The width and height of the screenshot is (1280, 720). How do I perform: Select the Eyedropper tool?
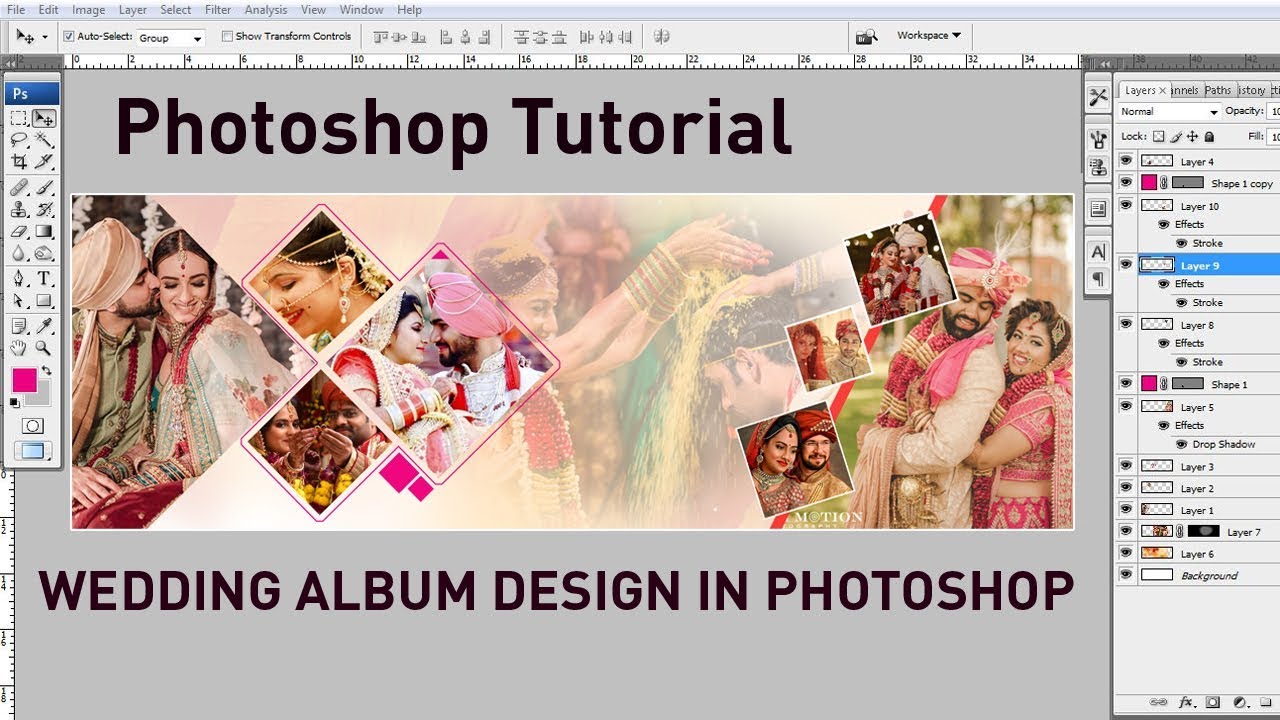(44, 326)
